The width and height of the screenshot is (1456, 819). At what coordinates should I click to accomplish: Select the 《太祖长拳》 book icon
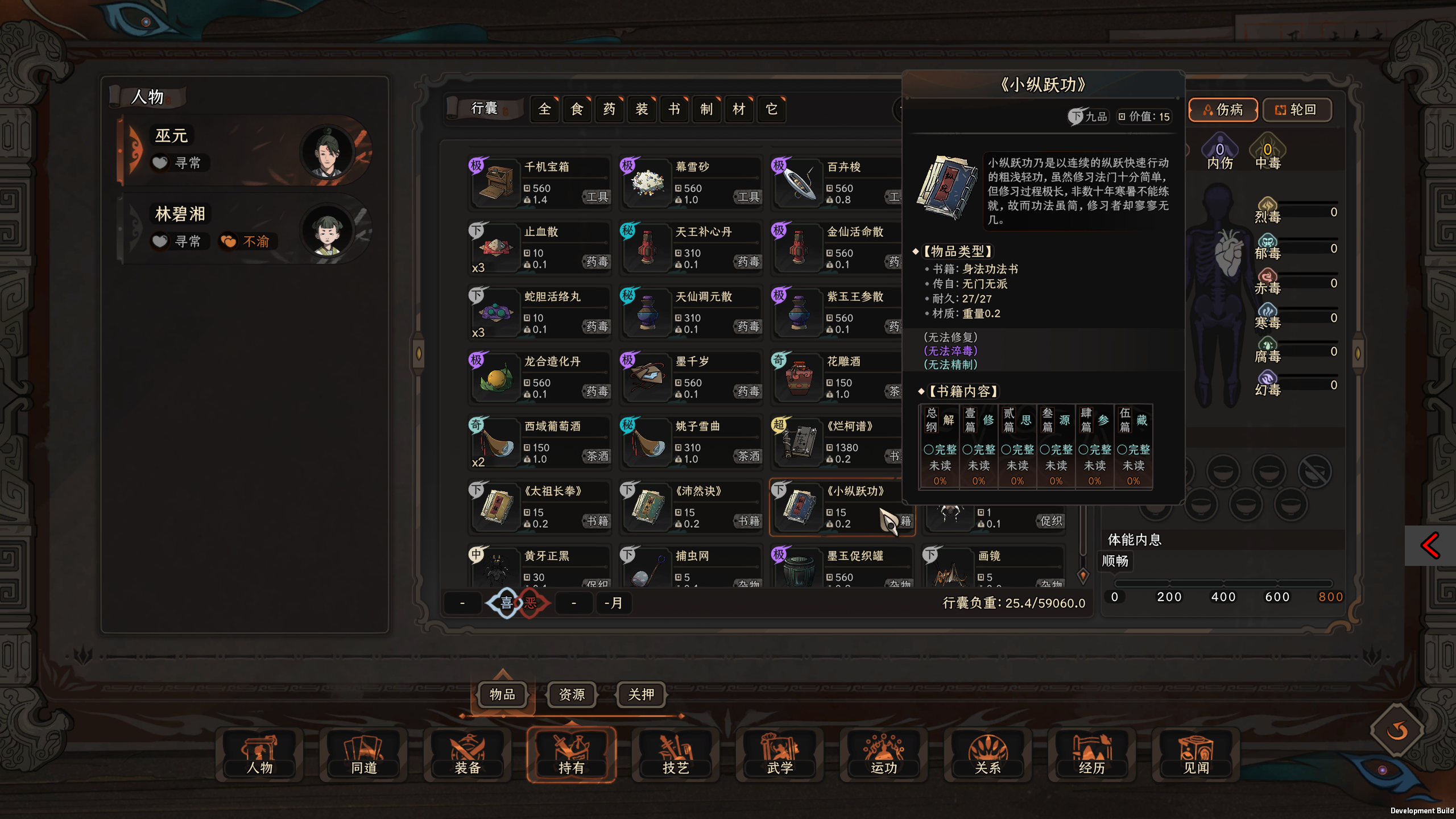(x=495, y=507)
